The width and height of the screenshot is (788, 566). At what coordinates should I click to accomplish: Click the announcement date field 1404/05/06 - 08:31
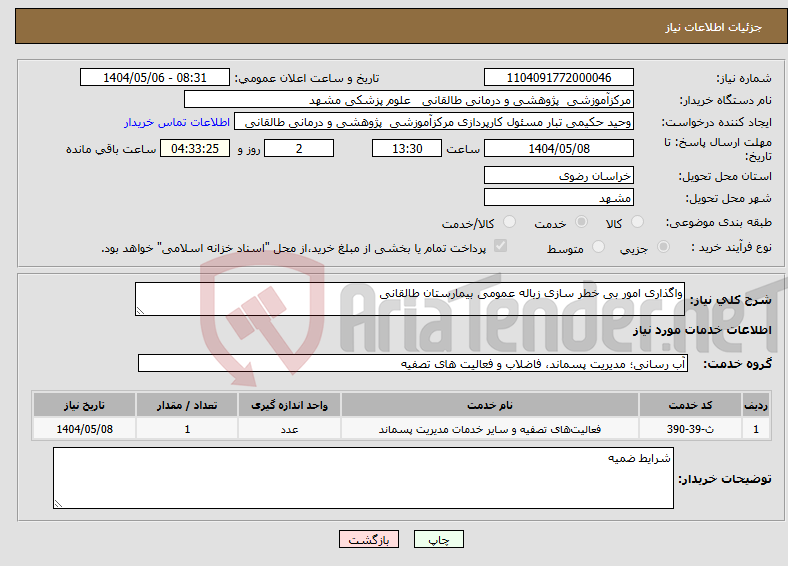point(155,77)
